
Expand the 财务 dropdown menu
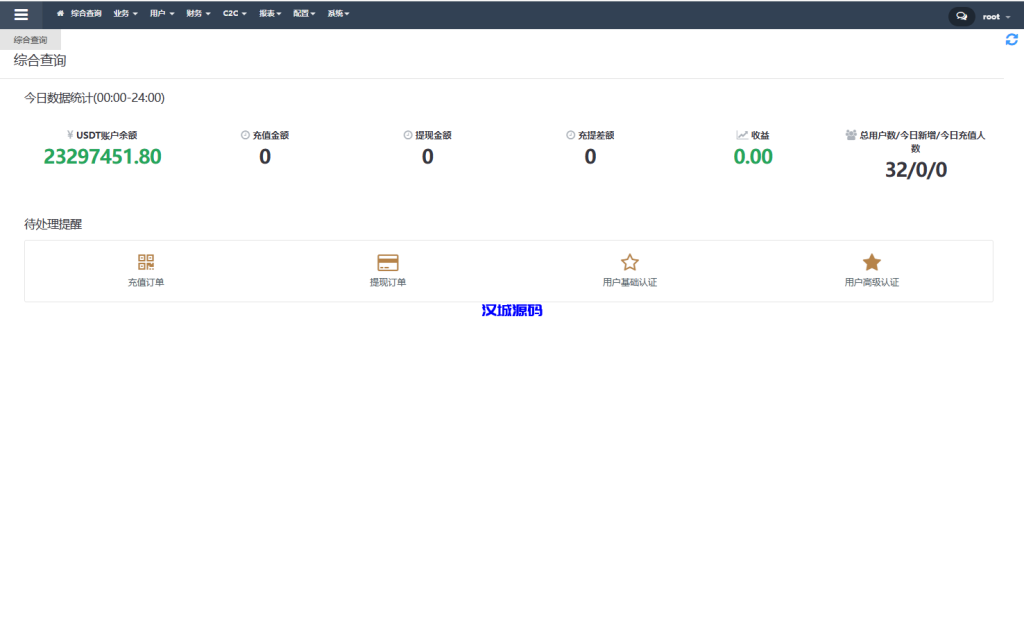pos(198,15)
